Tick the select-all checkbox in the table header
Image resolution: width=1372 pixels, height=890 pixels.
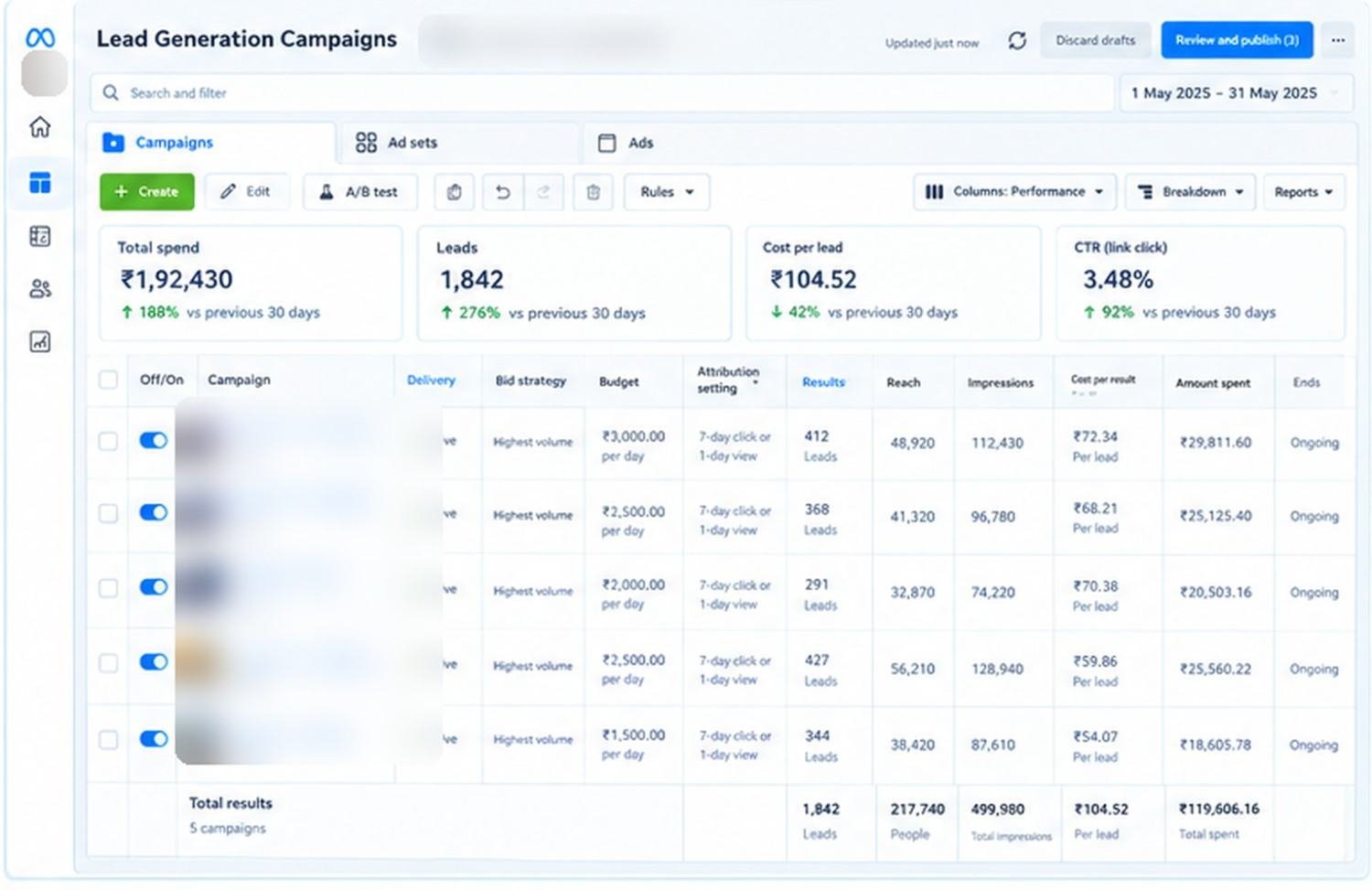[108, 380]
